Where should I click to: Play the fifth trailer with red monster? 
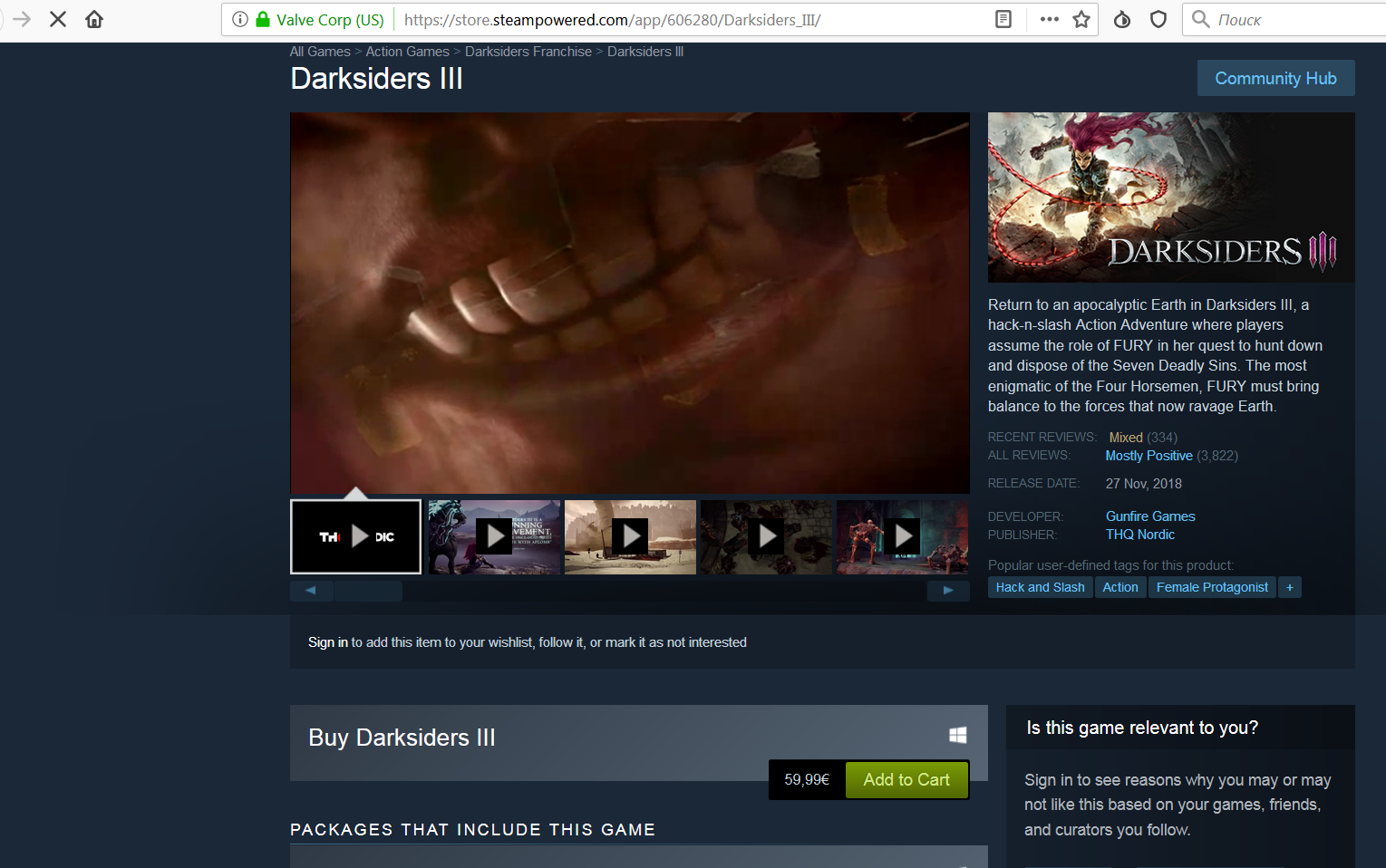[903, 536]
